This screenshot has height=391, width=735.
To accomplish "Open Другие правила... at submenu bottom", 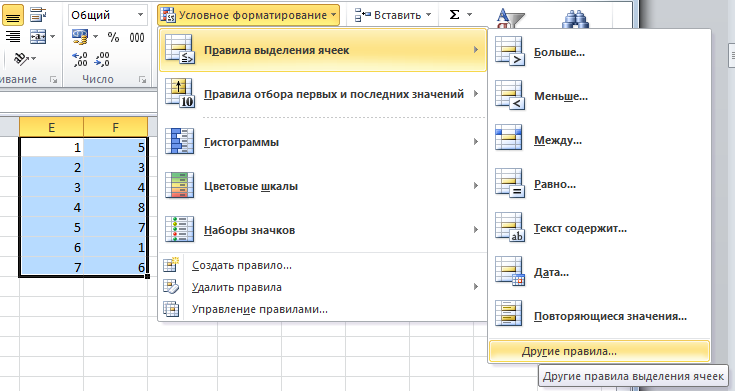I will tap(600, 351).
